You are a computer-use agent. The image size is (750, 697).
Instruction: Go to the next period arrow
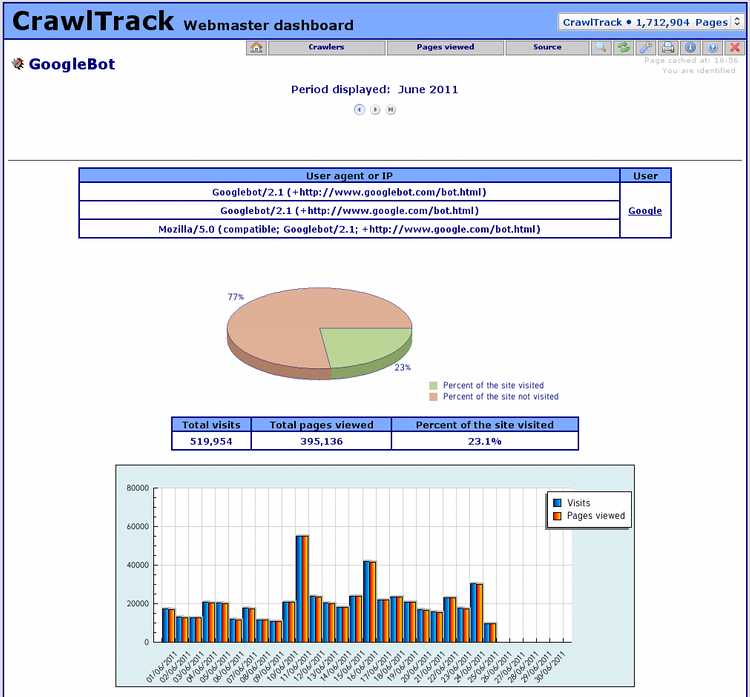tap(375, 110)
